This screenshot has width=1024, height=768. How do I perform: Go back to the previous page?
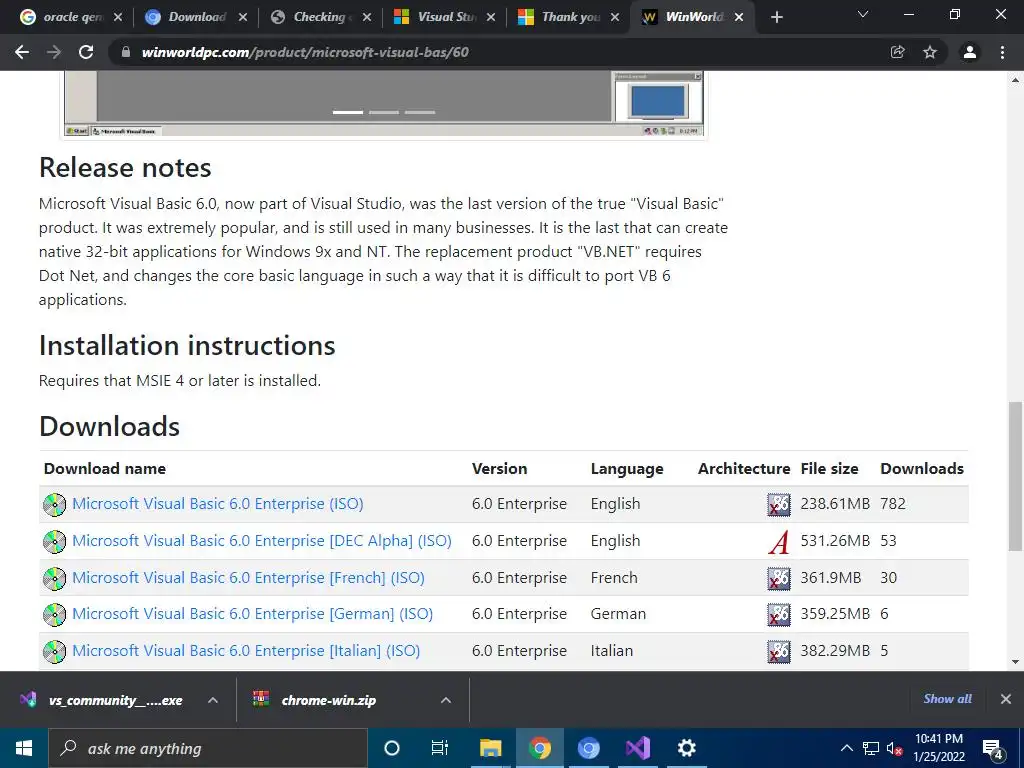pos(22,52)
